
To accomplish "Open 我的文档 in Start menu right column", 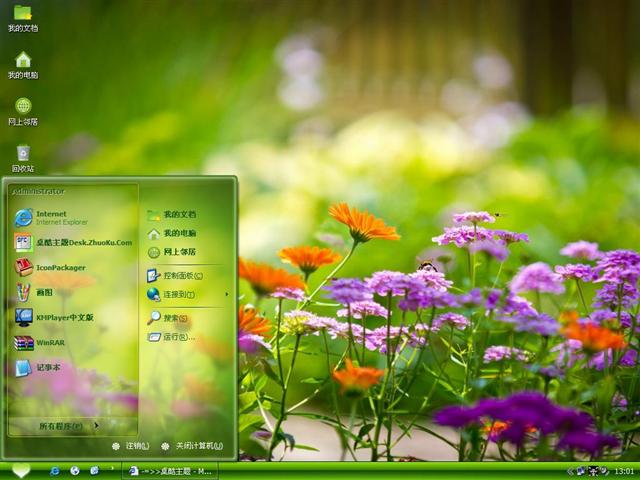I will pos(172,215).
